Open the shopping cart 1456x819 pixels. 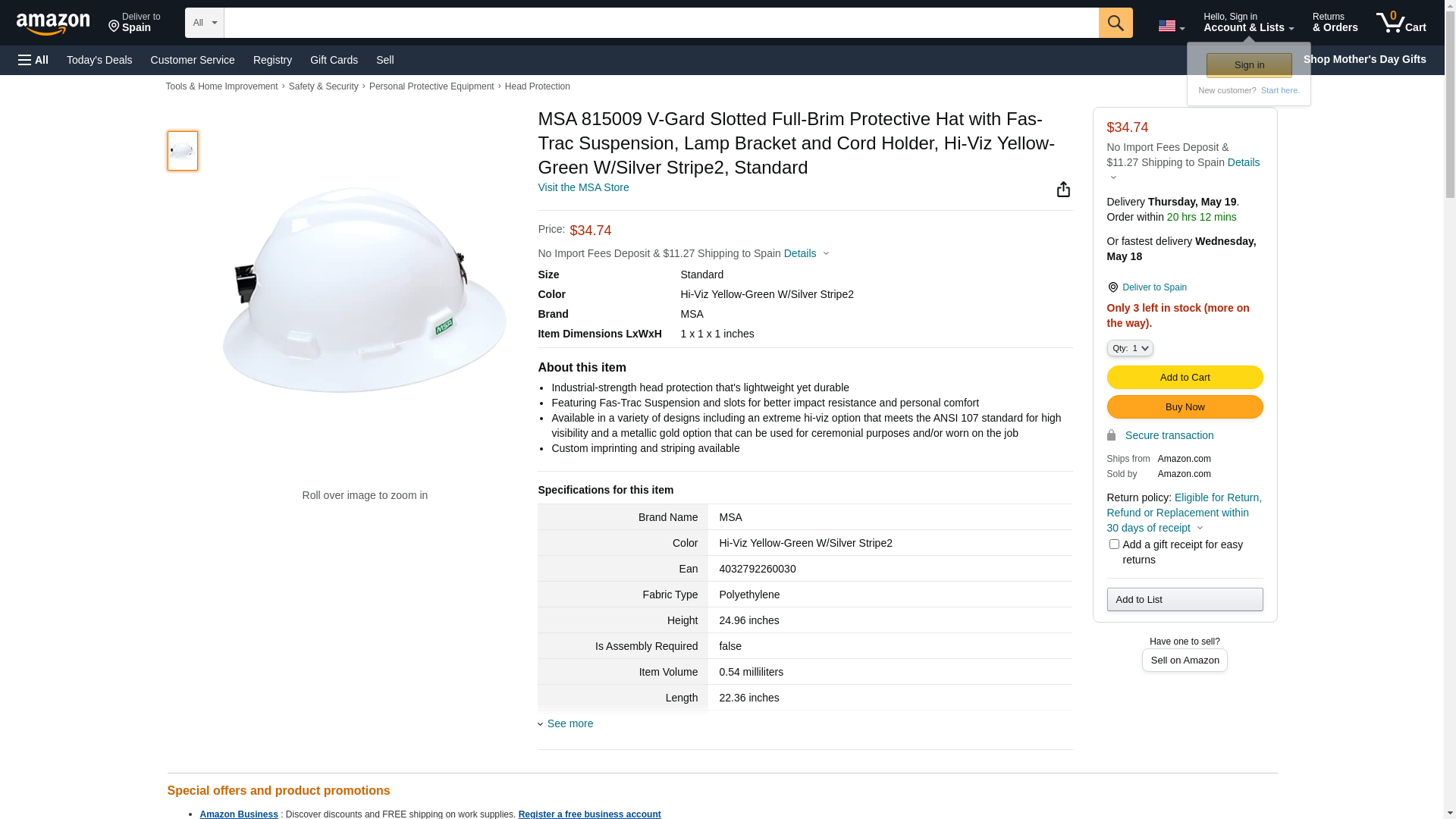pyautogui.click(x=1401, y=23)
